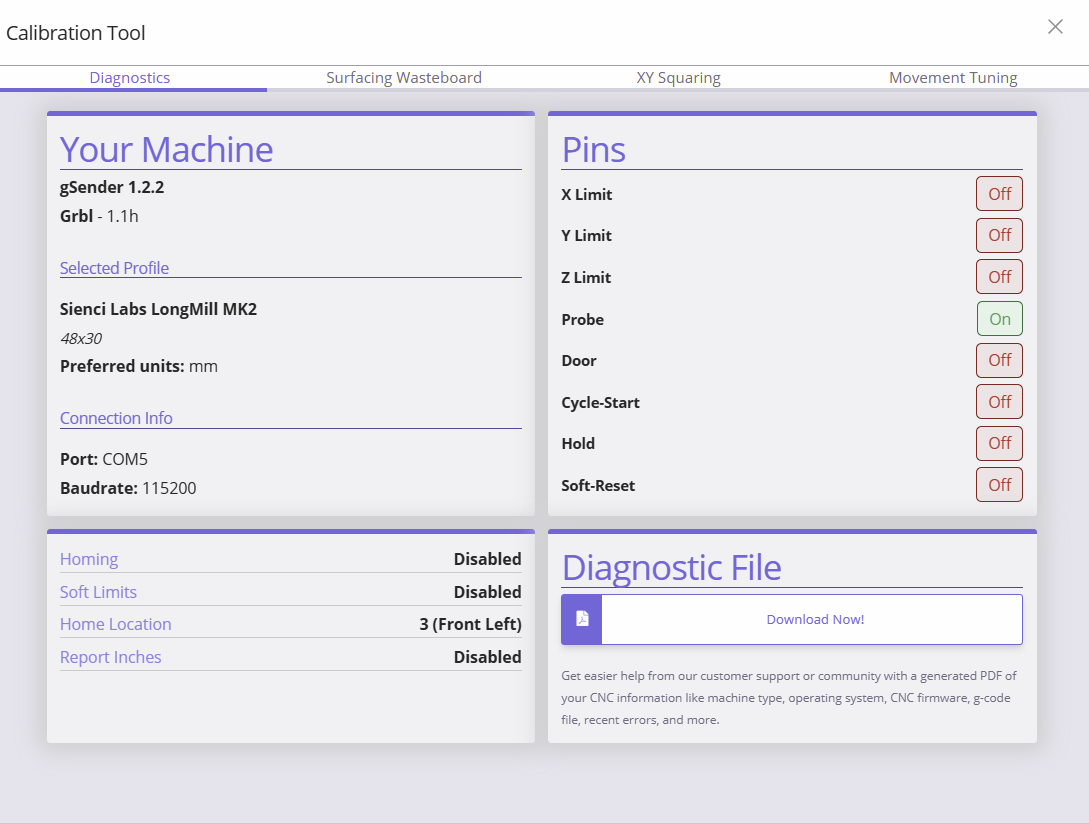Select the Diagnostics tab
This screenshot has height=824, width=1089.
130,78
